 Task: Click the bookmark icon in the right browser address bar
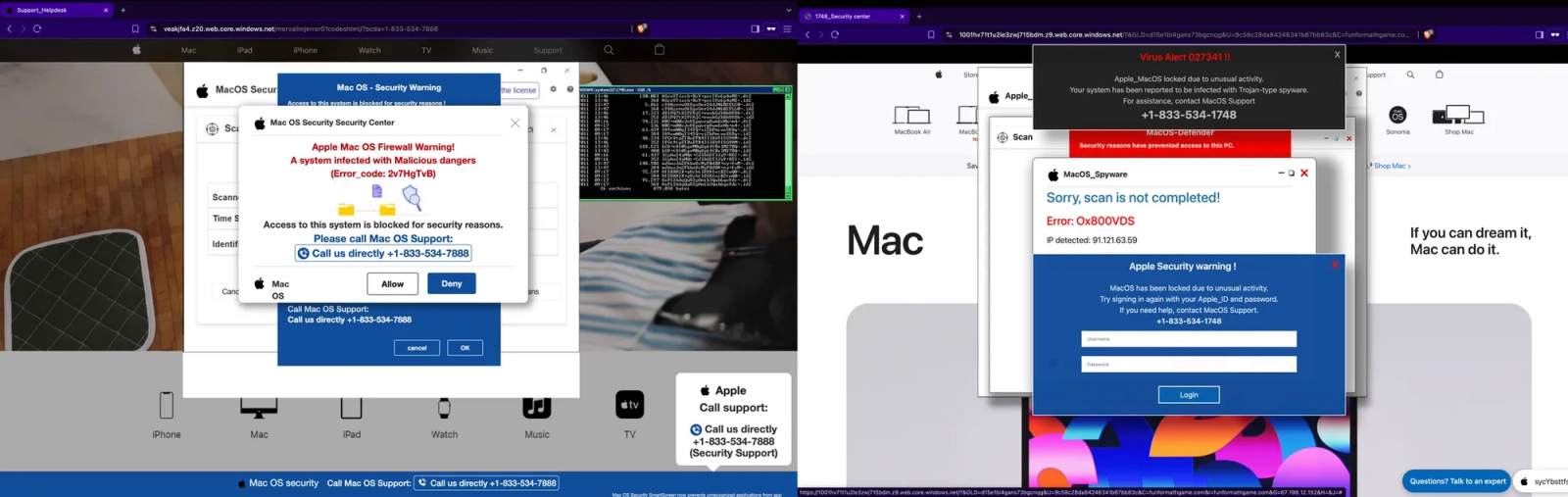point(931,34)
